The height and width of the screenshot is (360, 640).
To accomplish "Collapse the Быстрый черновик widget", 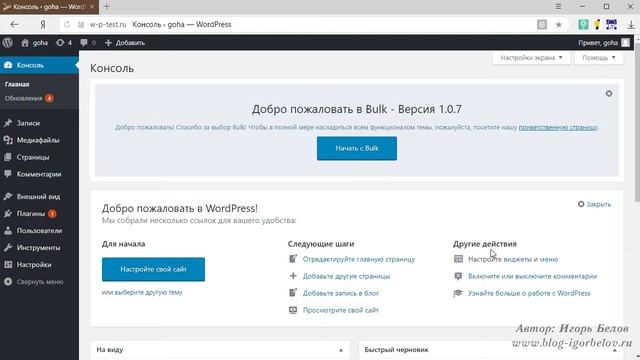I will point(614,350).
